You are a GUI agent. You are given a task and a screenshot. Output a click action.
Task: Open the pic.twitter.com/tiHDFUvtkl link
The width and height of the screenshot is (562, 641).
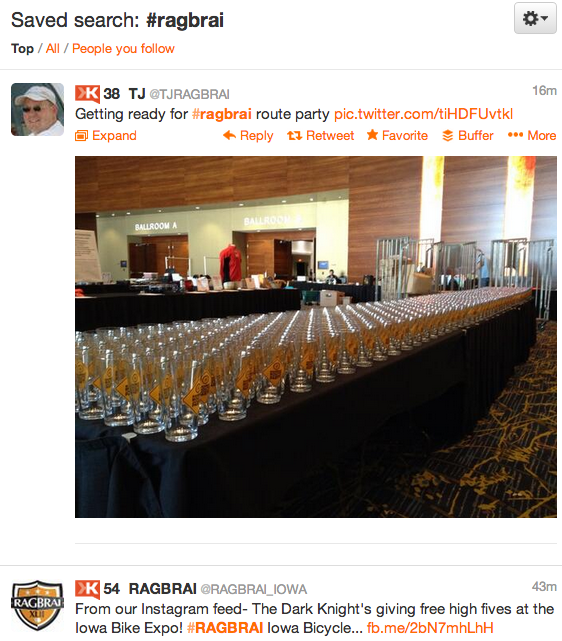423,114
